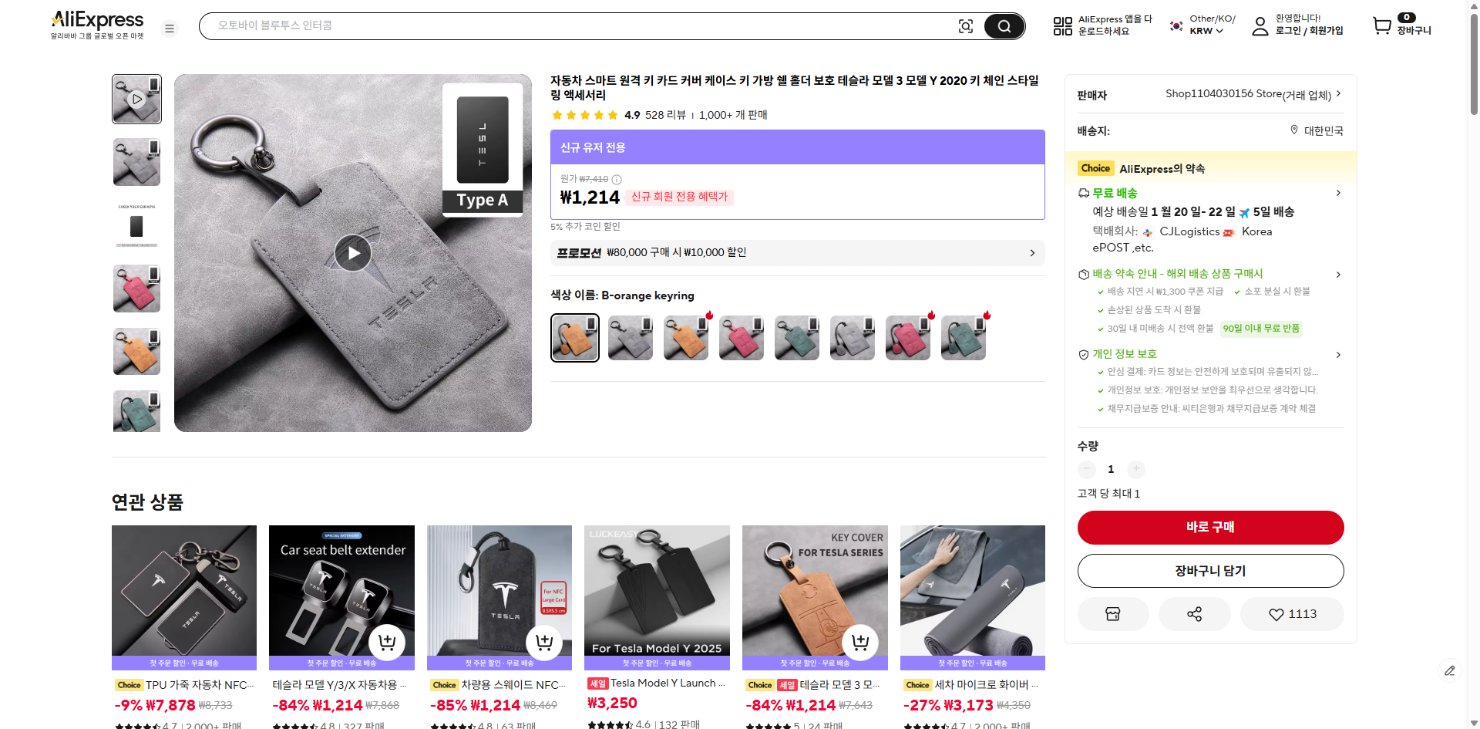Open the ₩10,000 할인 프로모션 details

point(797,252)
